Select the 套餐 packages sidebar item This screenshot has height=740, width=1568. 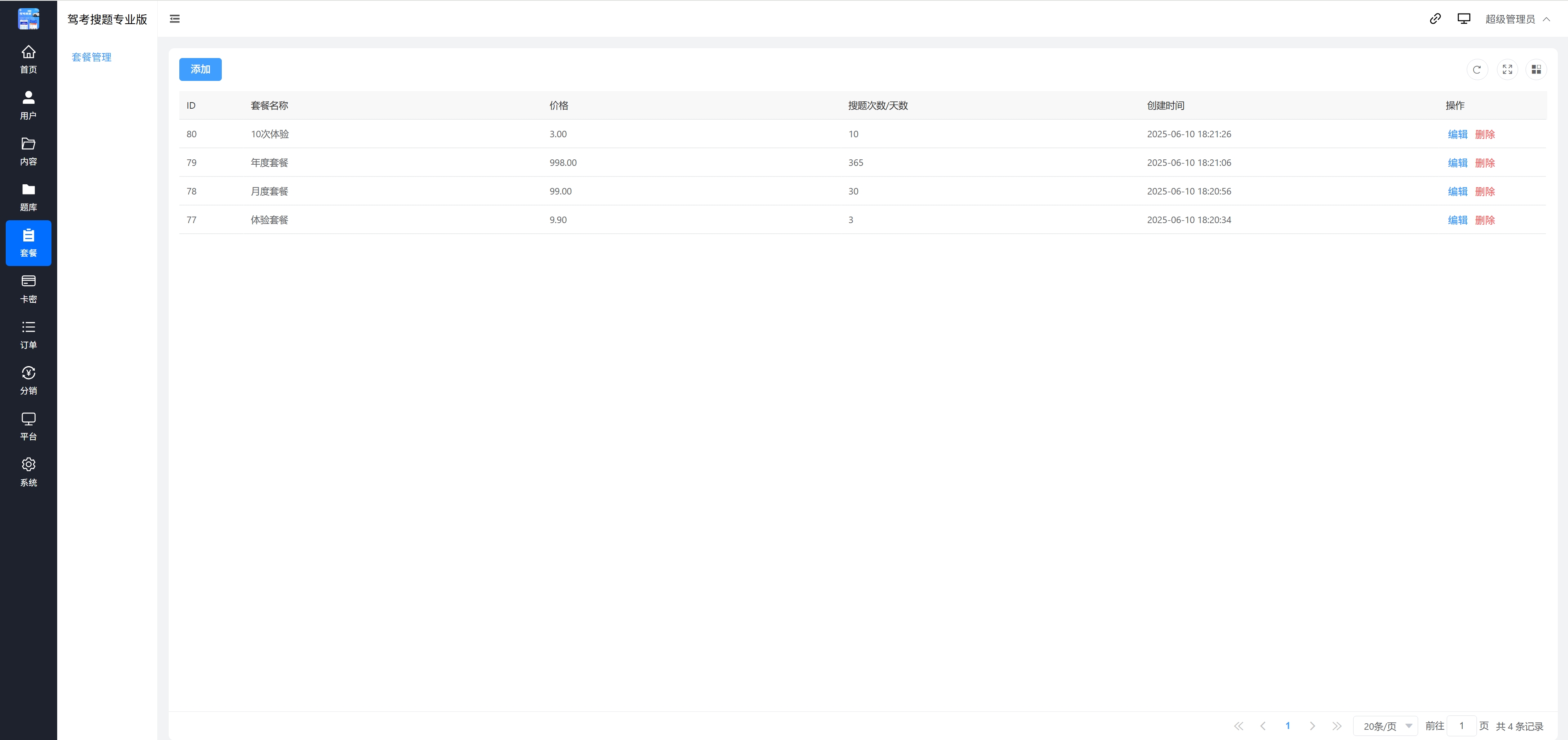pyautogui.click(x=29, y=243)
